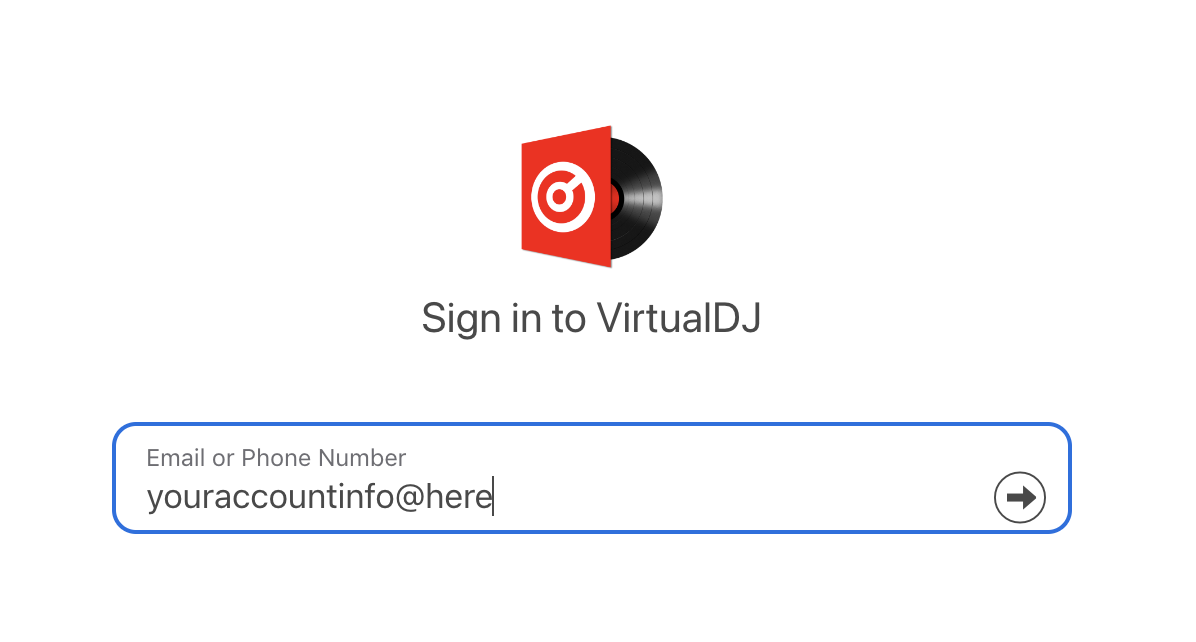Click the small red dot inside target emblem
The width and height of the screenshot is (1196, 642).
click(x=560, y=197)
